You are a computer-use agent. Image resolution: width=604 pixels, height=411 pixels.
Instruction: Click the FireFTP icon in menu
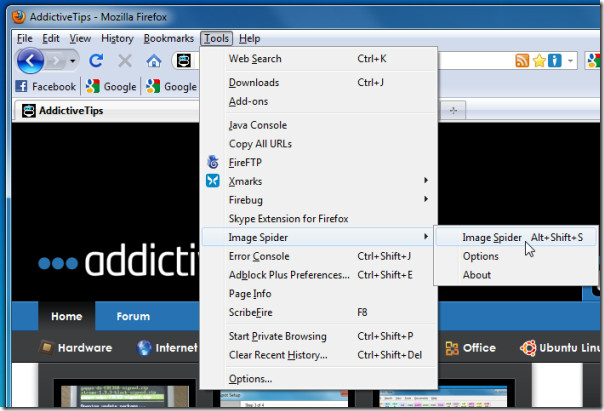(213, 162)
